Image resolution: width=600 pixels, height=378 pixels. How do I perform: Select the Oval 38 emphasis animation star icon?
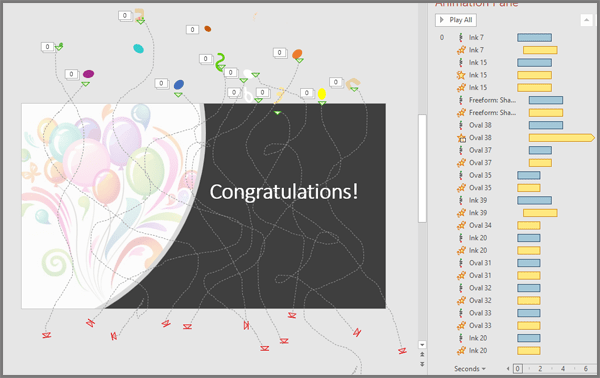(x=461, y=138)
